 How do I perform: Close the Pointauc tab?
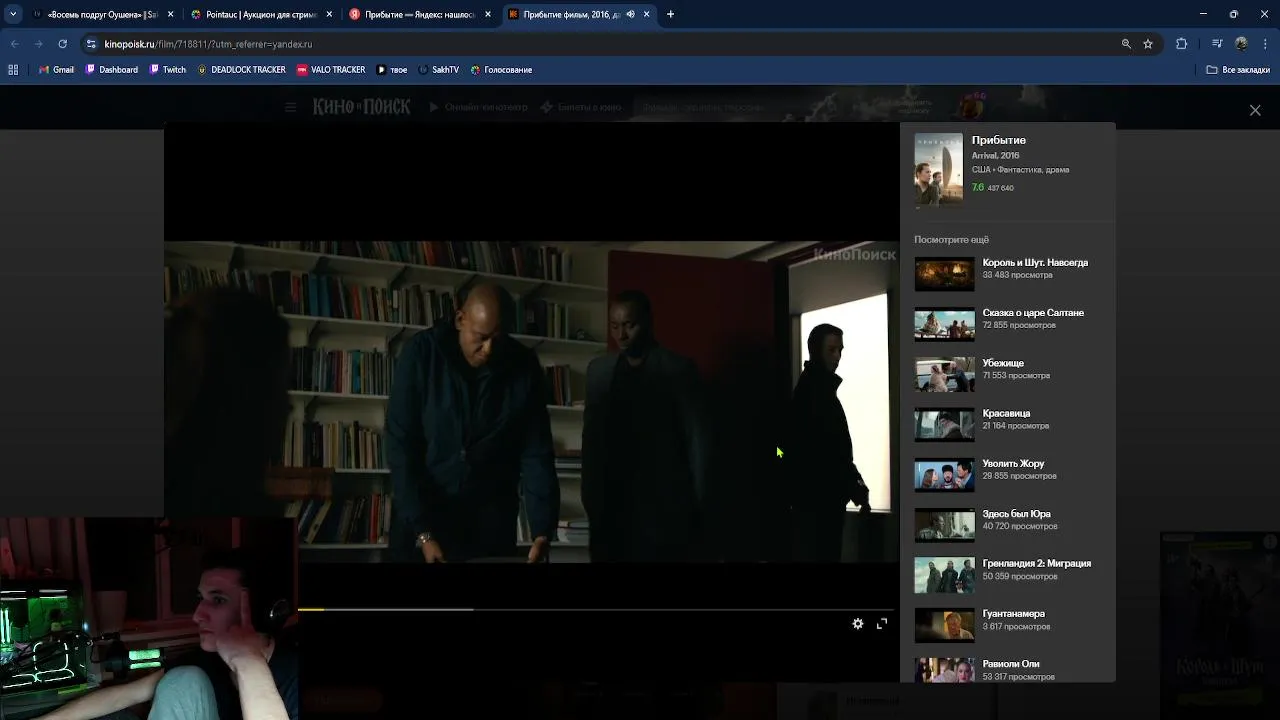(329, 15)
